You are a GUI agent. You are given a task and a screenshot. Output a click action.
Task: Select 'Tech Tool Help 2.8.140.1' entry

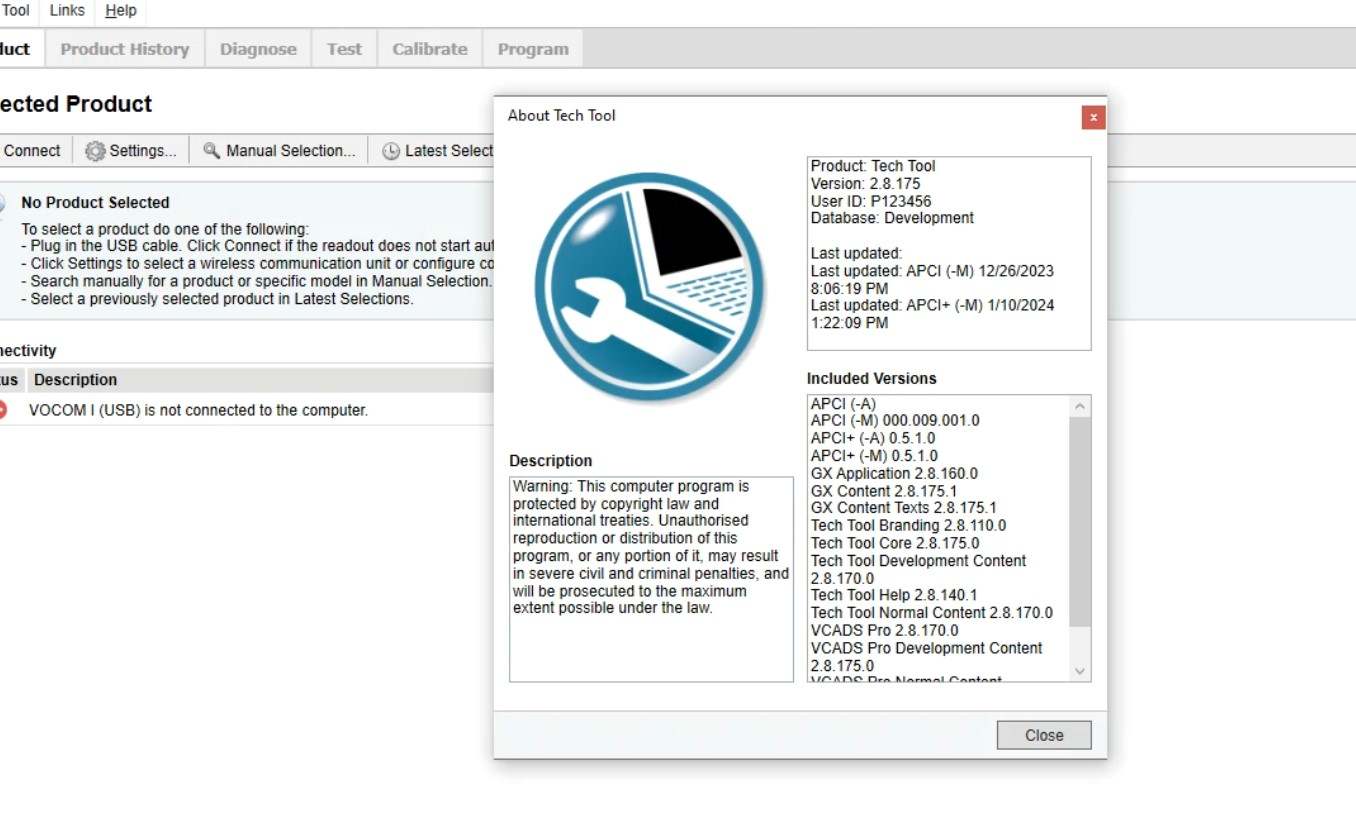click(894, 595)
